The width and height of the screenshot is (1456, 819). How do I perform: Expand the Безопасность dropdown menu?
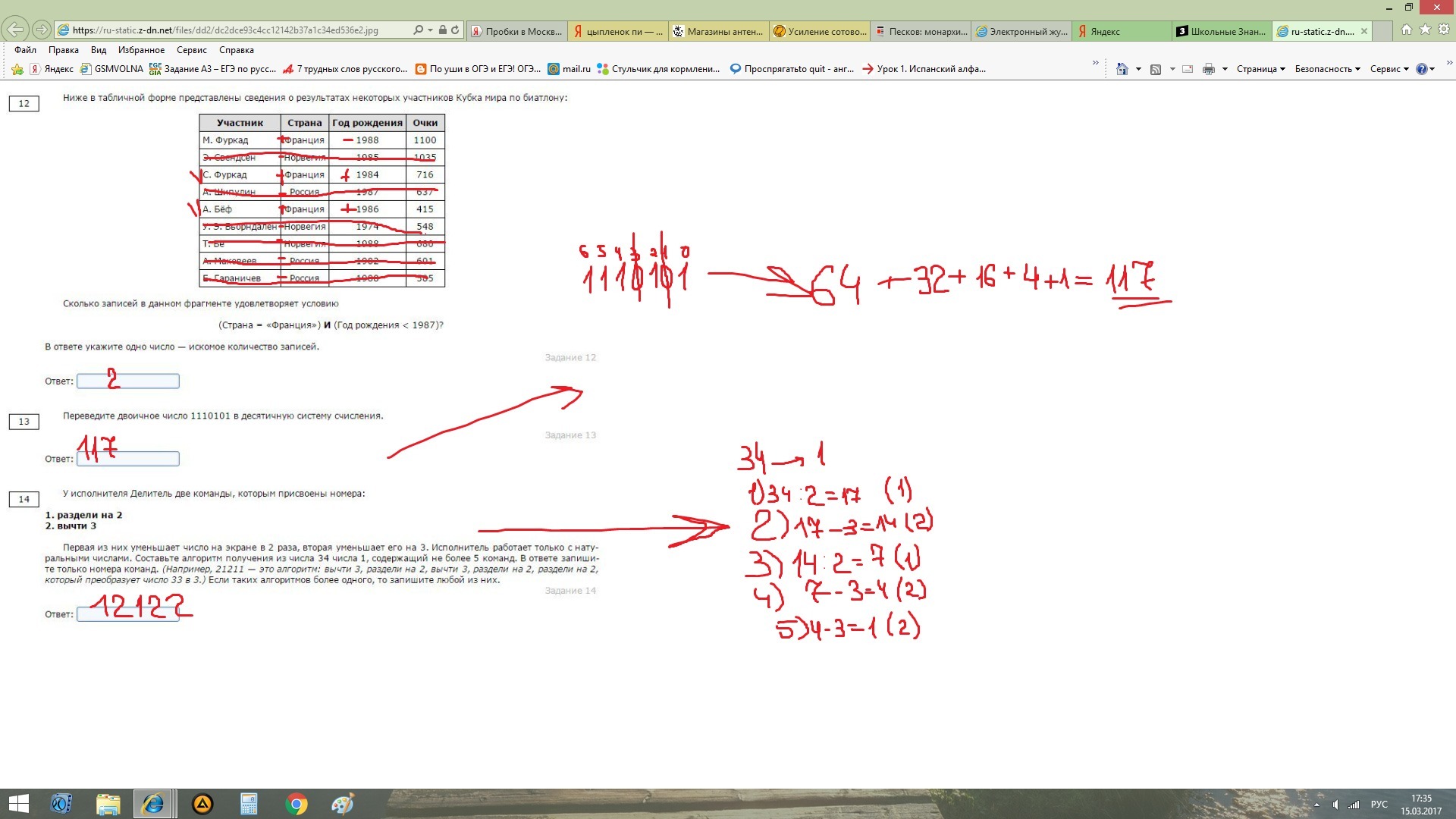pos(1327,69)
